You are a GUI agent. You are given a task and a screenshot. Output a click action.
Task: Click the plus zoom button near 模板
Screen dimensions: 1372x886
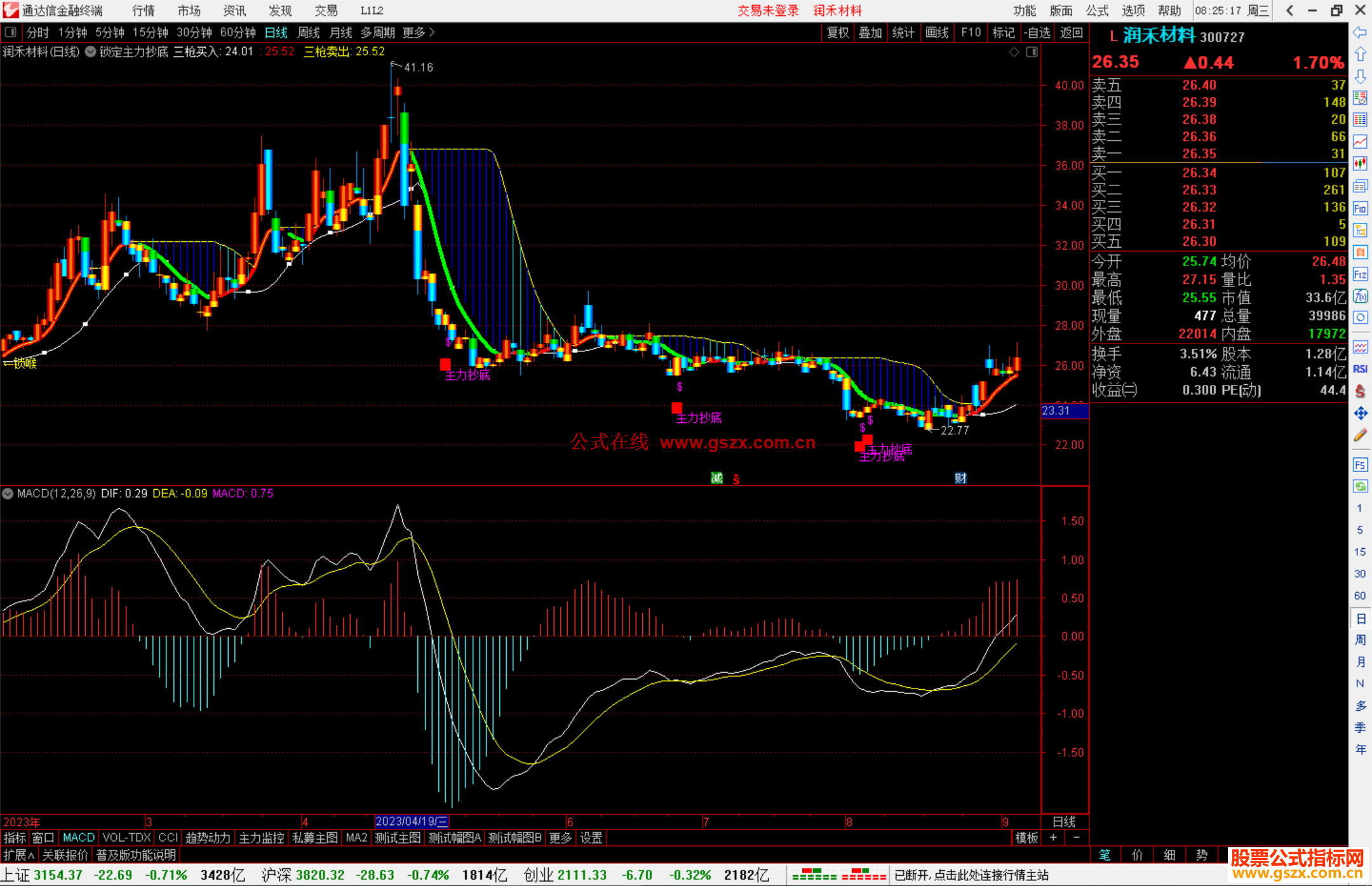[x=1054, y=838]
